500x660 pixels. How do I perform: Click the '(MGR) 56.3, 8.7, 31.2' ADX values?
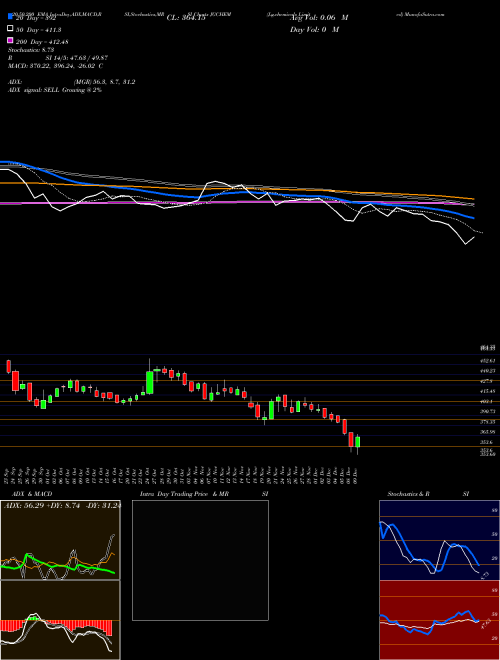pos(104,82)
